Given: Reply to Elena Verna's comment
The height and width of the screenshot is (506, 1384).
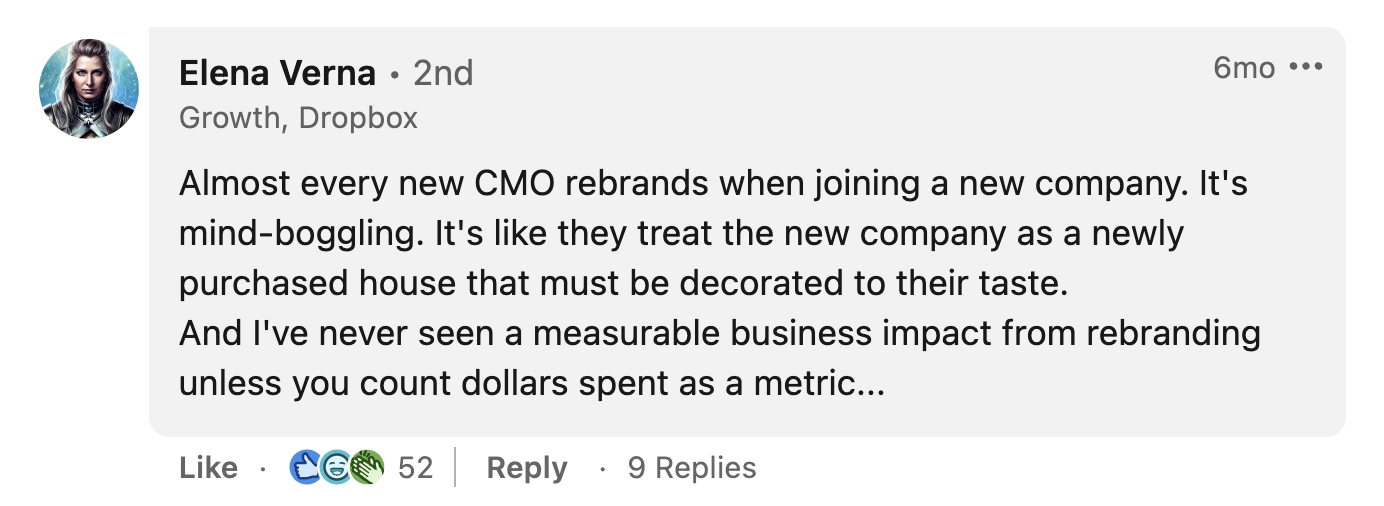Looking at the screenshot, I should (527, 467).
